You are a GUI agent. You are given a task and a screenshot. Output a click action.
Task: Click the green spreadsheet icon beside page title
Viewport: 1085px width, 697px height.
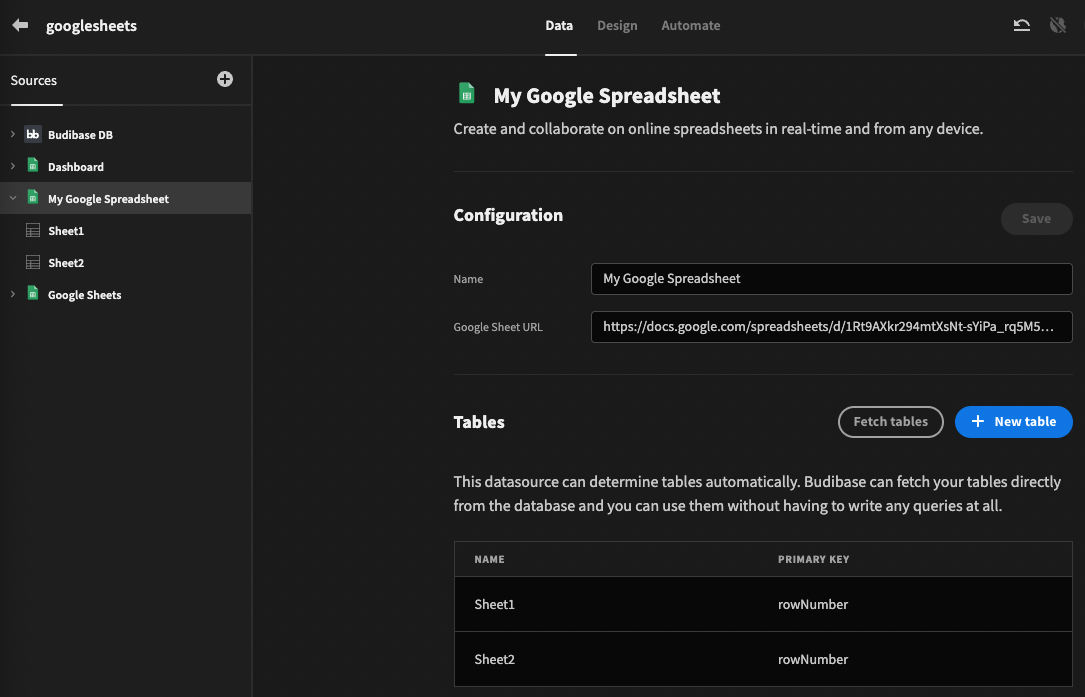pyautogui.click(x=467, y=93)
